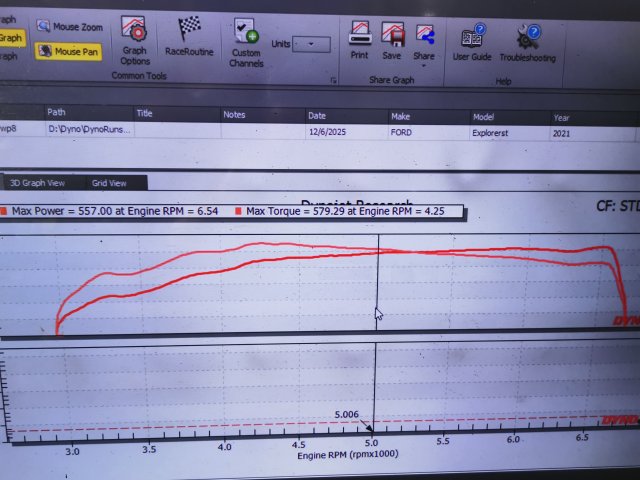This screenshot has width=640, height=480.
Task: Expand Common Tools dialog launcher
Action: 333,79
